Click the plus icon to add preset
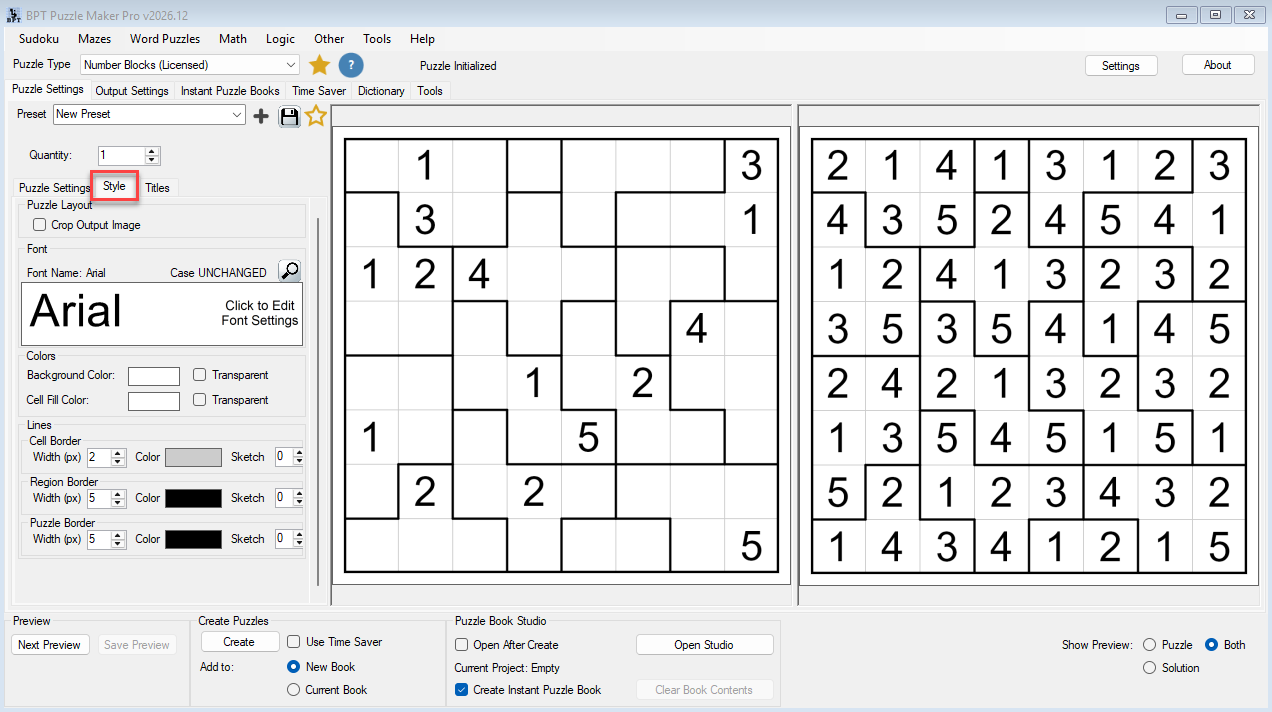Screen dimensions: 1272x712 click(261, 116)
